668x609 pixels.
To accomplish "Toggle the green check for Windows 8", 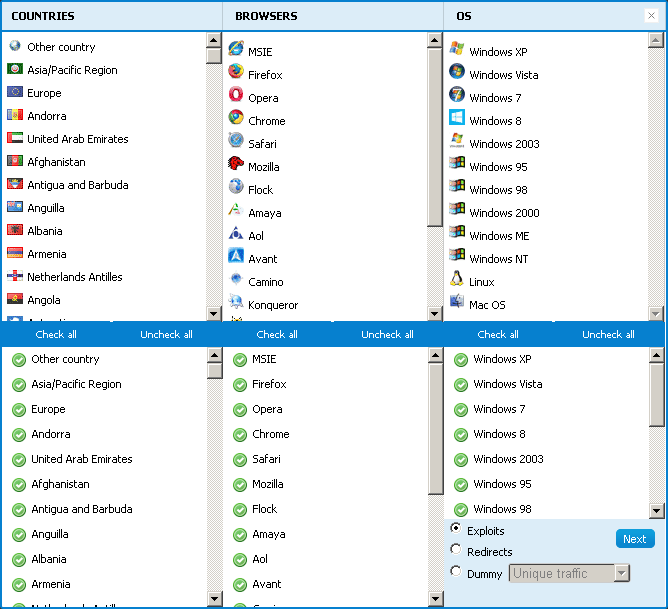I will tap(461, 435).
